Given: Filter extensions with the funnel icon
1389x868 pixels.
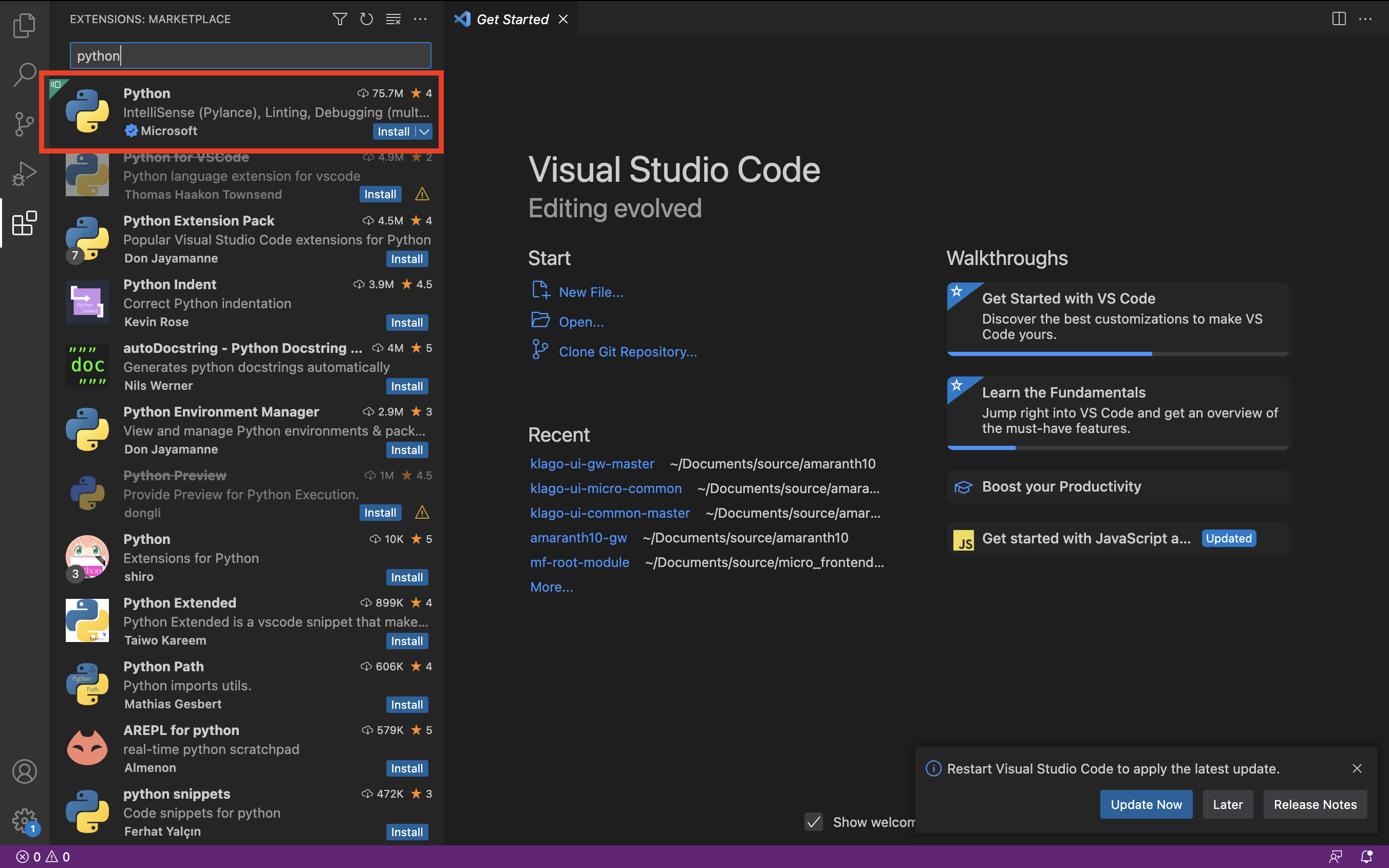Looking at the screenshot, I should [340, 20].
